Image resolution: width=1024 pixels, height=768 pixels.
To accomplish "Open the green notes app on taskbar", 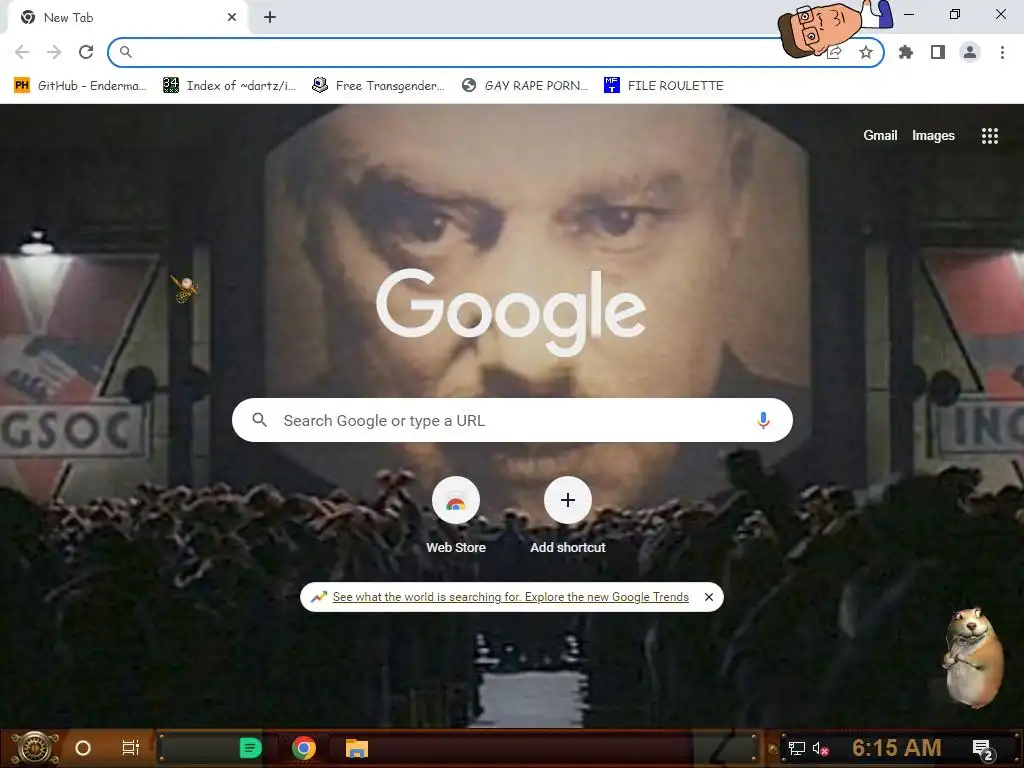I will pyautogui.click(x=250, y=748).
